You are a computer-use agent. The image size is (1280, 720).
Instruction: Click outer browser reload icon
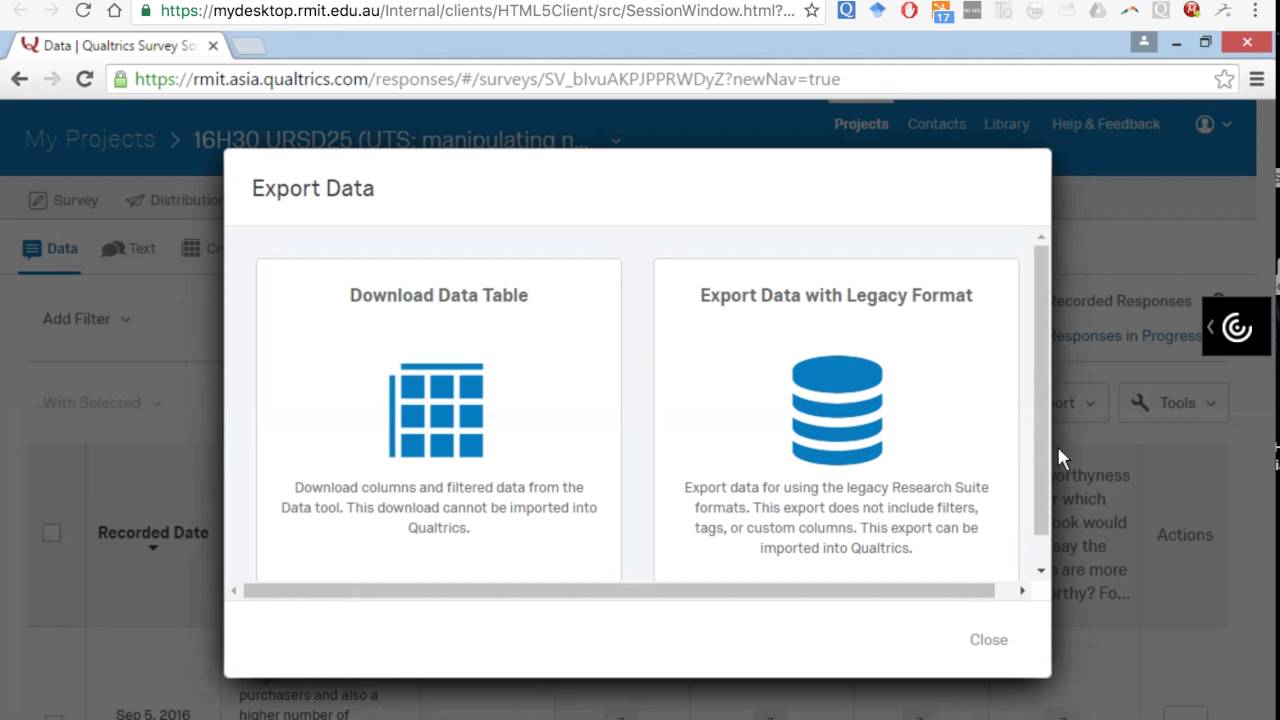click(x=83, y=11)
